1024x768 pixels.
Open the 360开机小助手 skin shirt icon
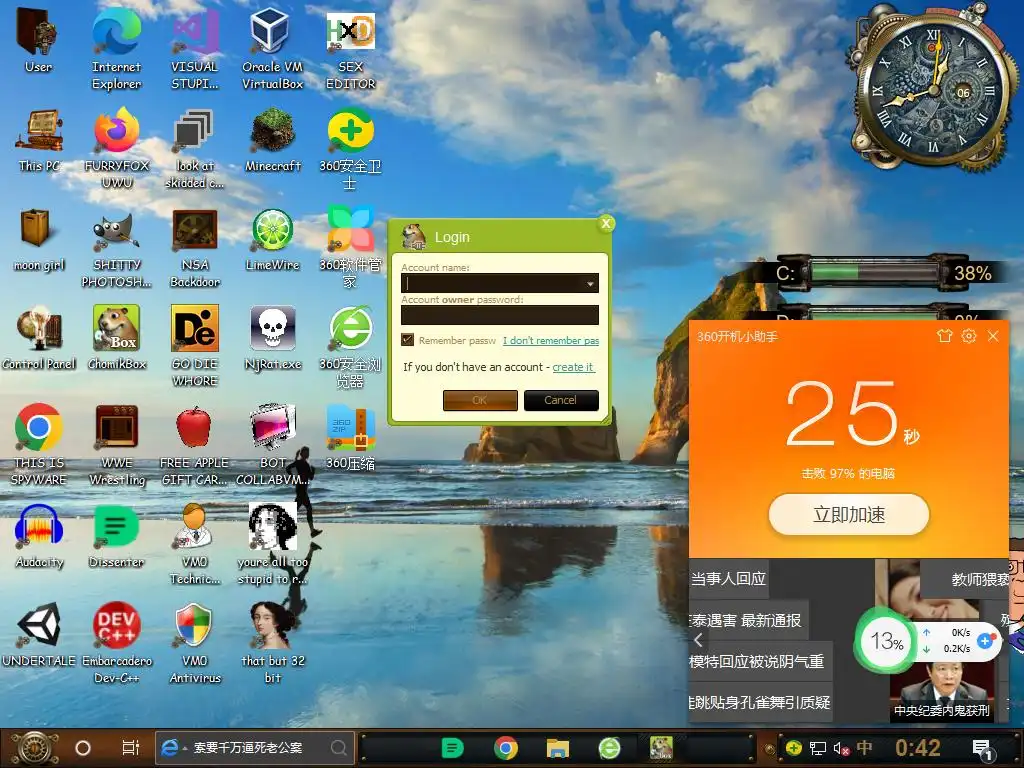coord(944,336)
